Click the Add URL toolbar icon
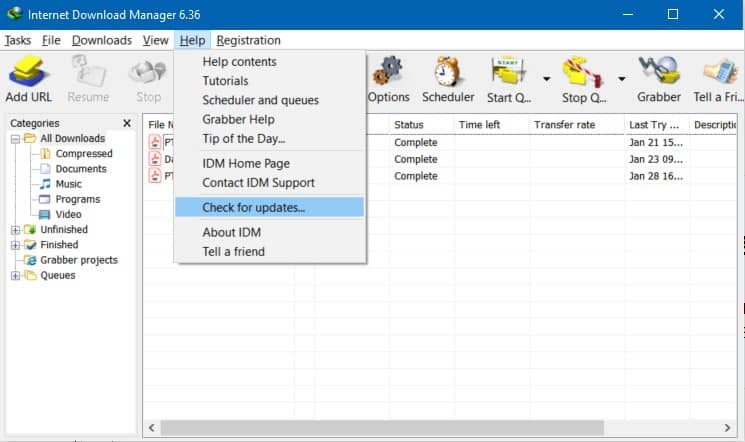 click(x=29, y=72)
